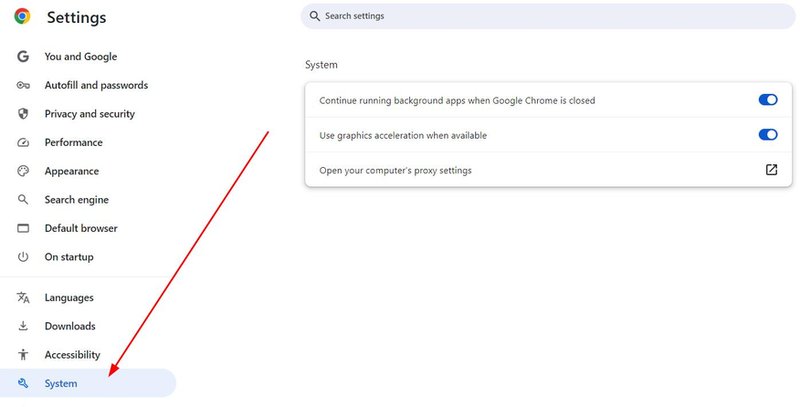Click the magnifier icon in the search bar
Image resolution: width=800 pixels, height=407 pixels.
tap(315, 16)
